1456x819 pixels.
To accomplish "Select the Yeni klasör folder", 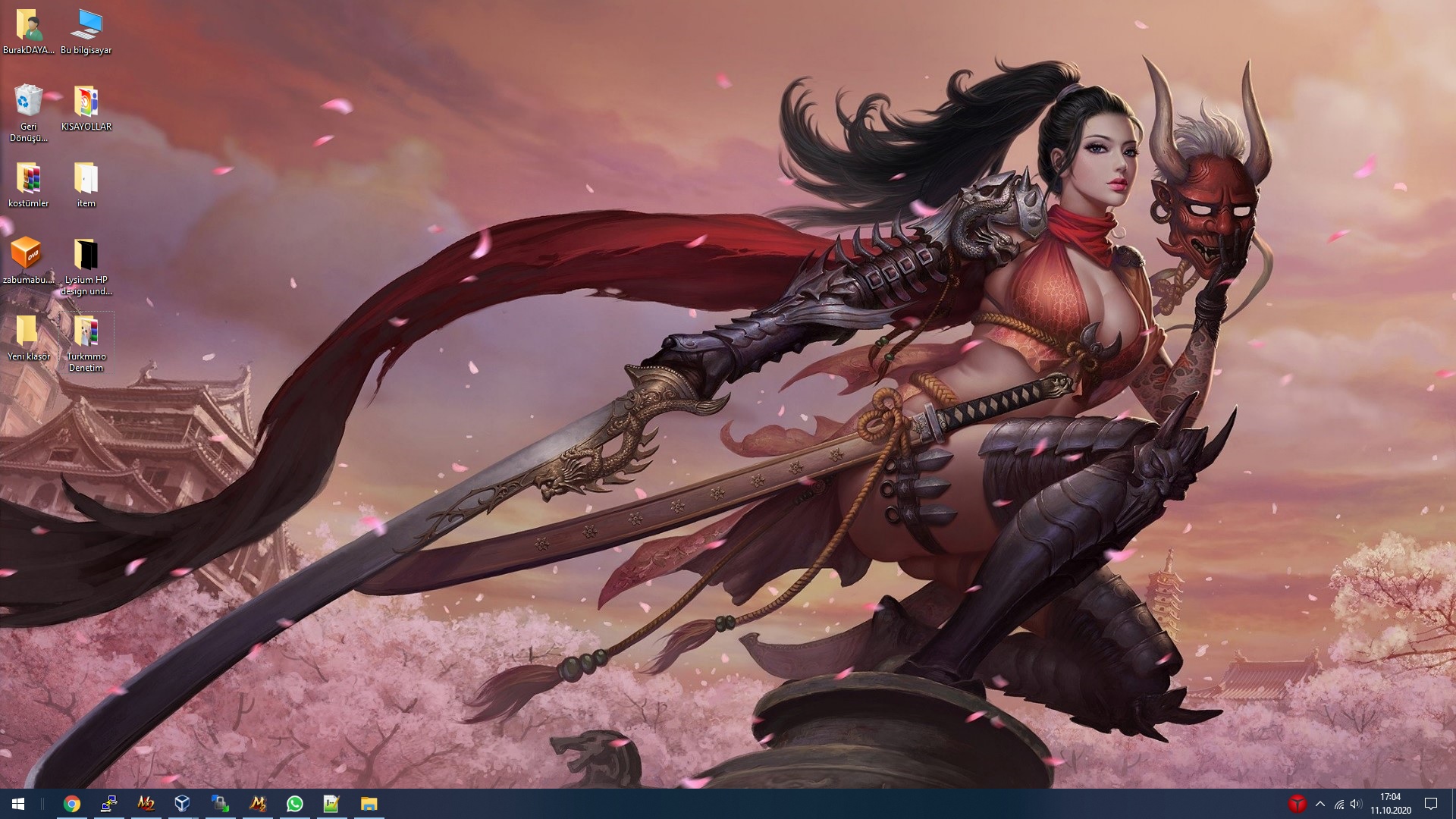I will coord(27,333).
